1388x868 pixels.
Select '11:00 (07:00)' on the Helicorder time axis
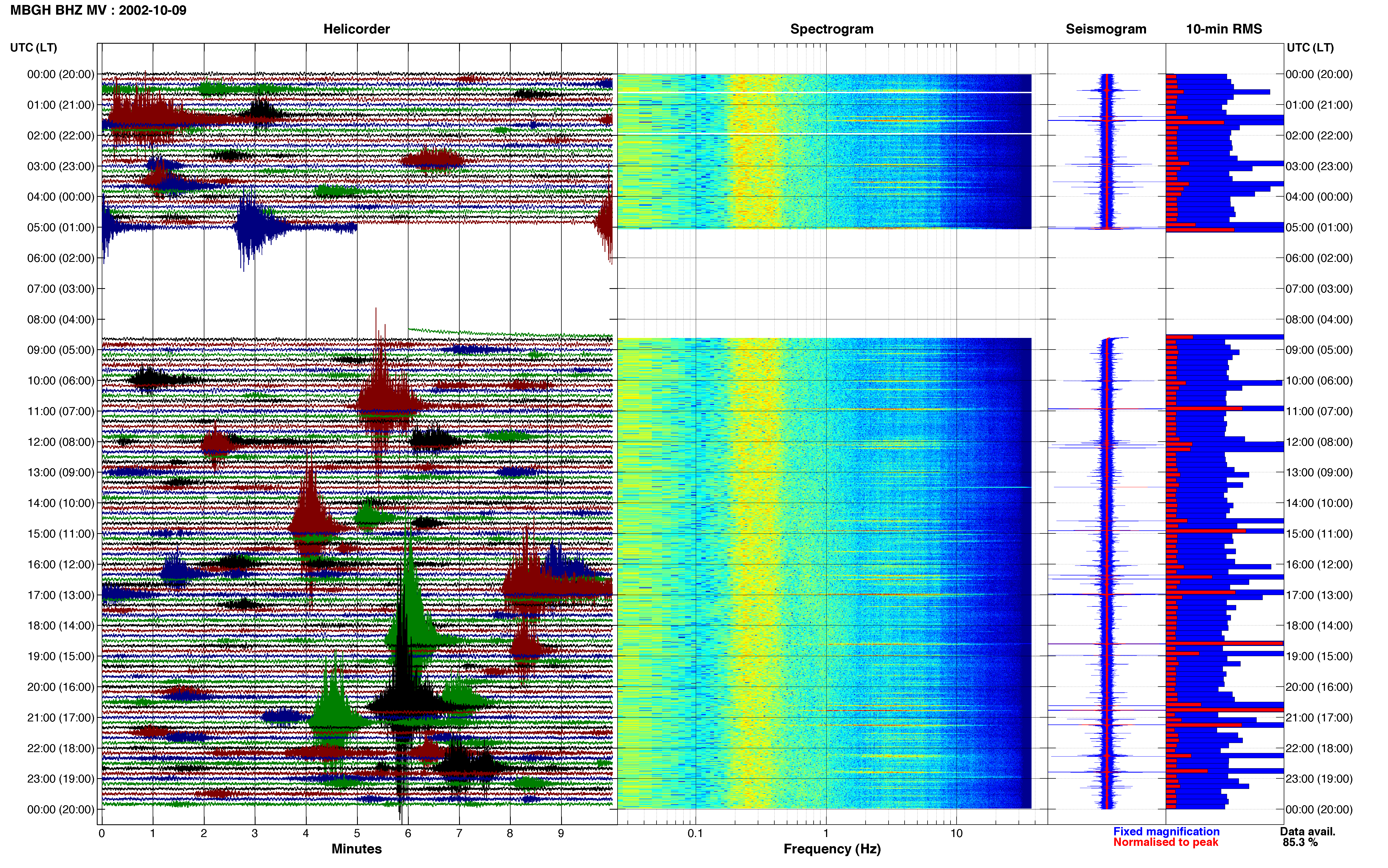coord(61,411)
